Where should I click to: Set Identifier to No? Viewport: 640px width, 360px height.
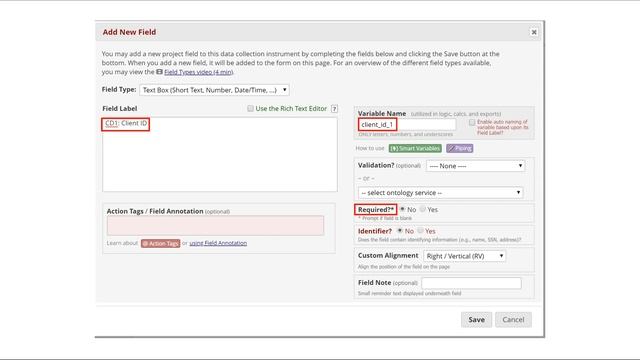pyautogui.click(x=400, y=231)
